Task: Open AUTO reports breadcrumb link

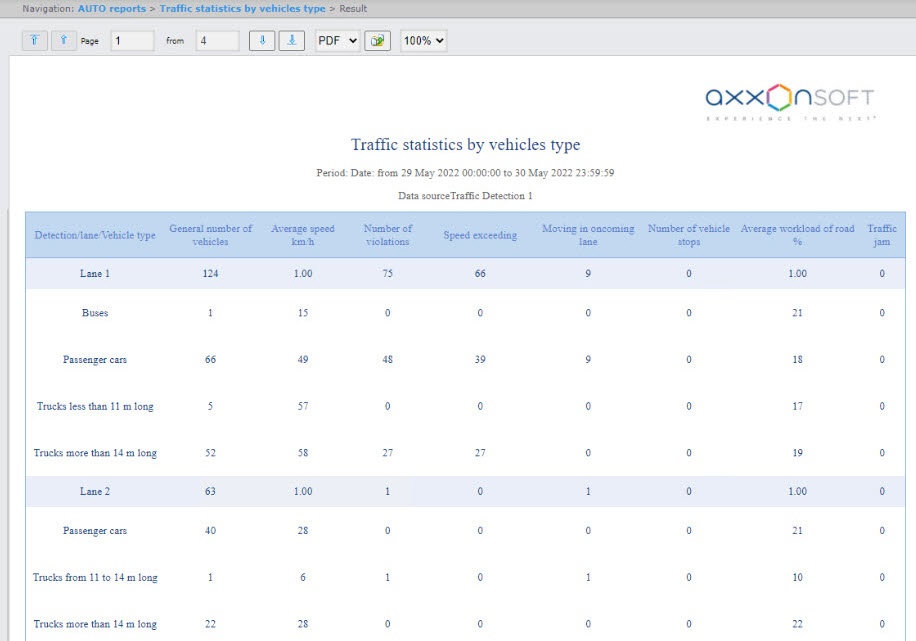Action: coord(111,9)
